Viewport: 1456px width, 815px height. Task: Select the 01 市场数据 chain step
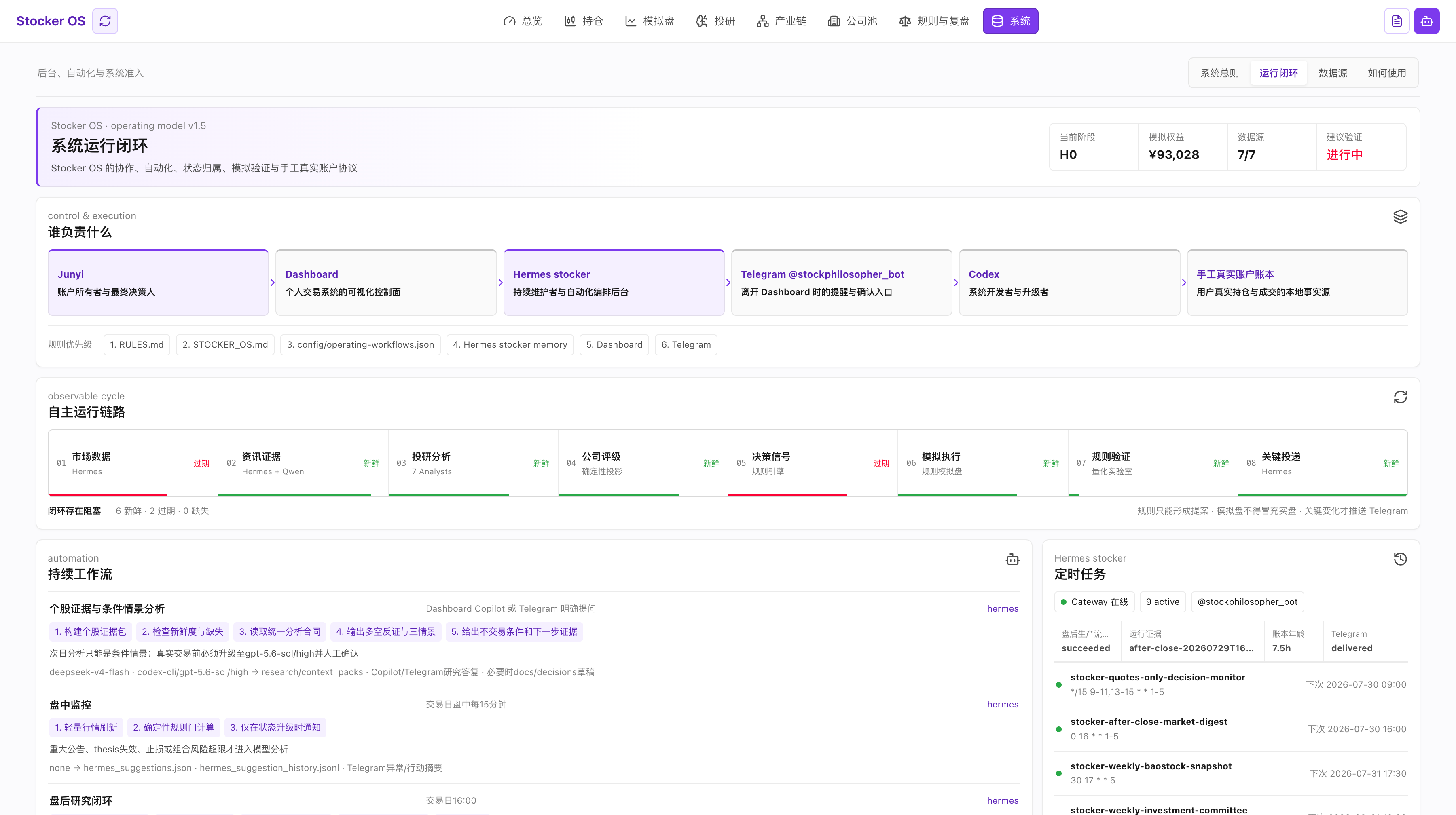point(133,463)
